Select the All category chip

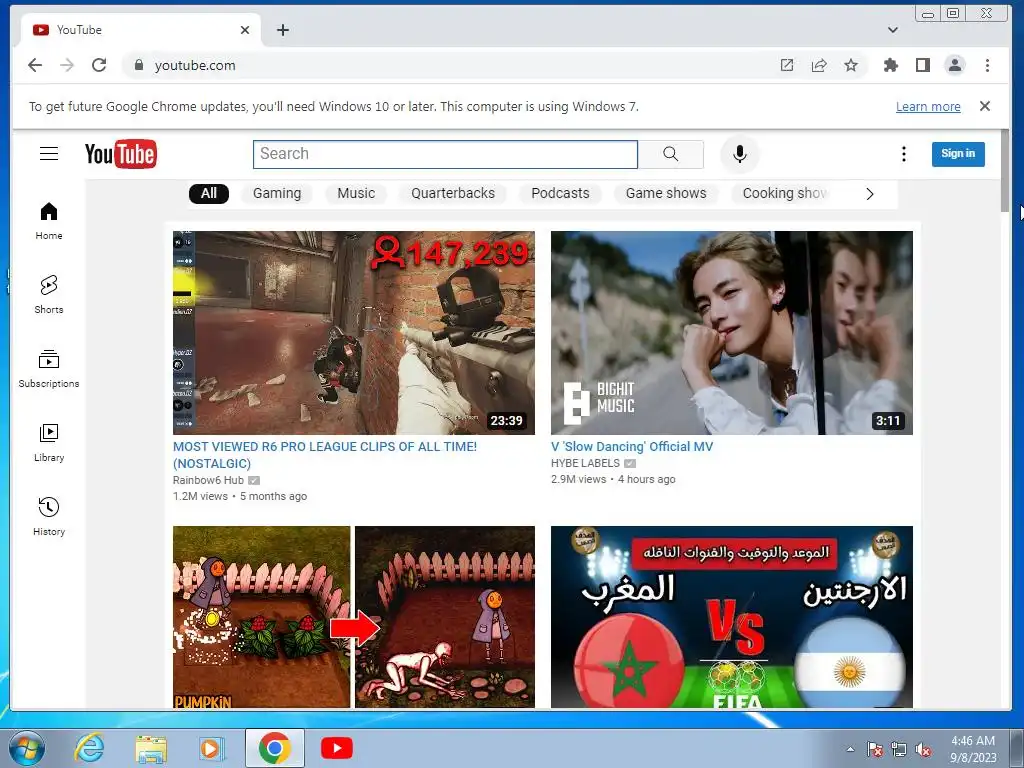pyautogui.click(x=209, y=193)
